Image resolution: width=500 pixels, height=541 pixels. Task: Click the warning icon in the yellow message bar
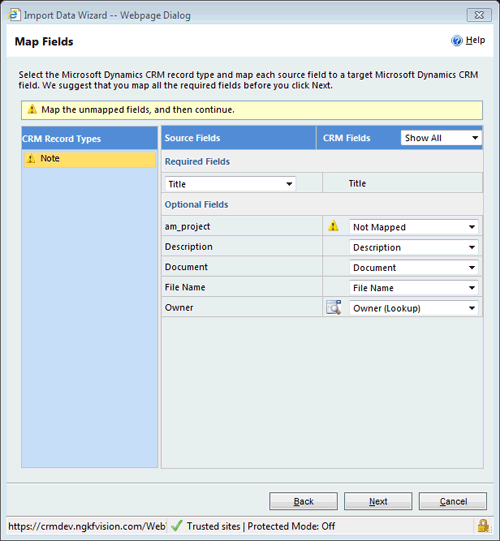coord(32,110)
